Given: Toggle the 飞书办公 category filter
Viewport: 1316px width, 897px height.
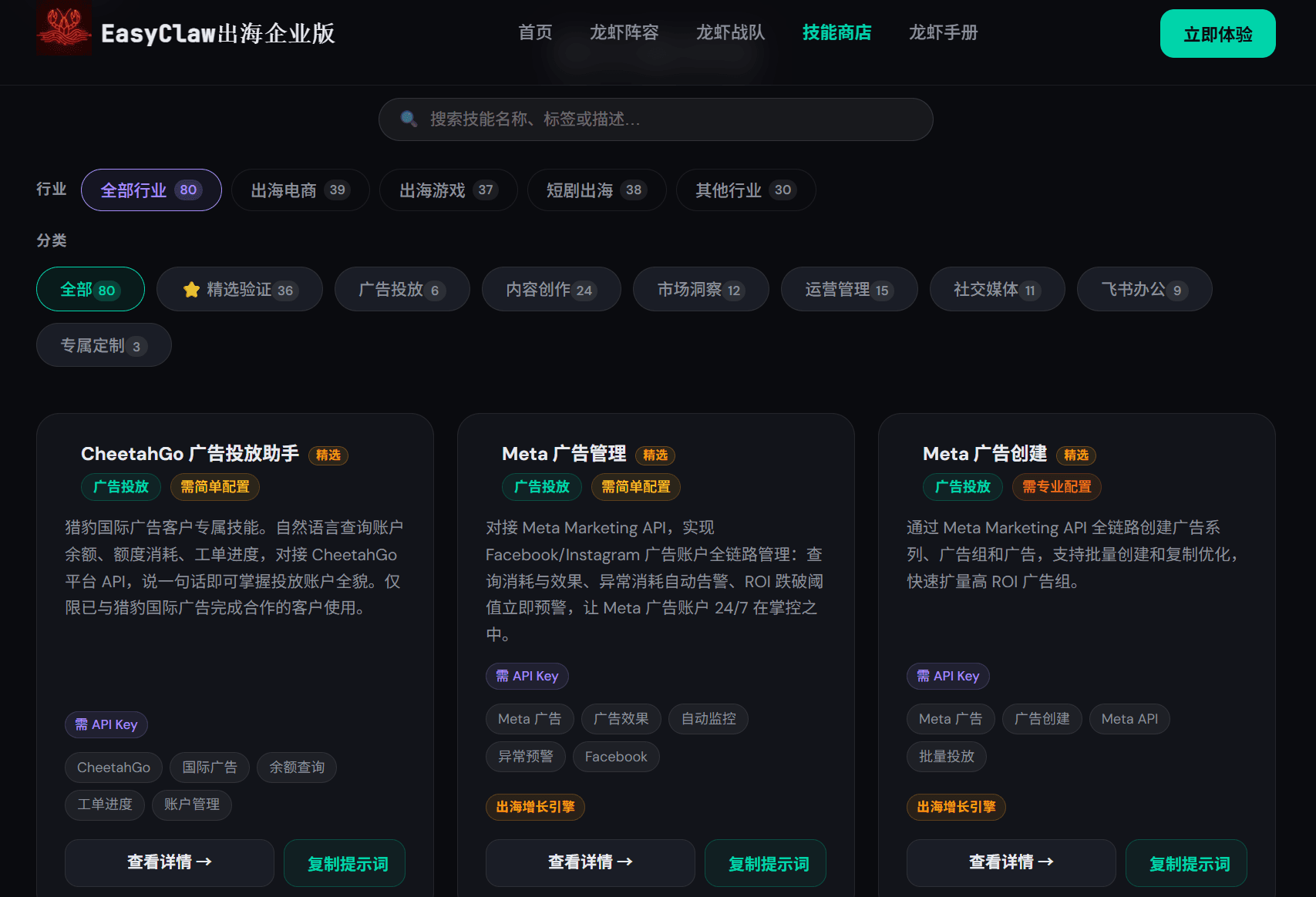Looking at the screenshot, I should tap(1144, 289).
